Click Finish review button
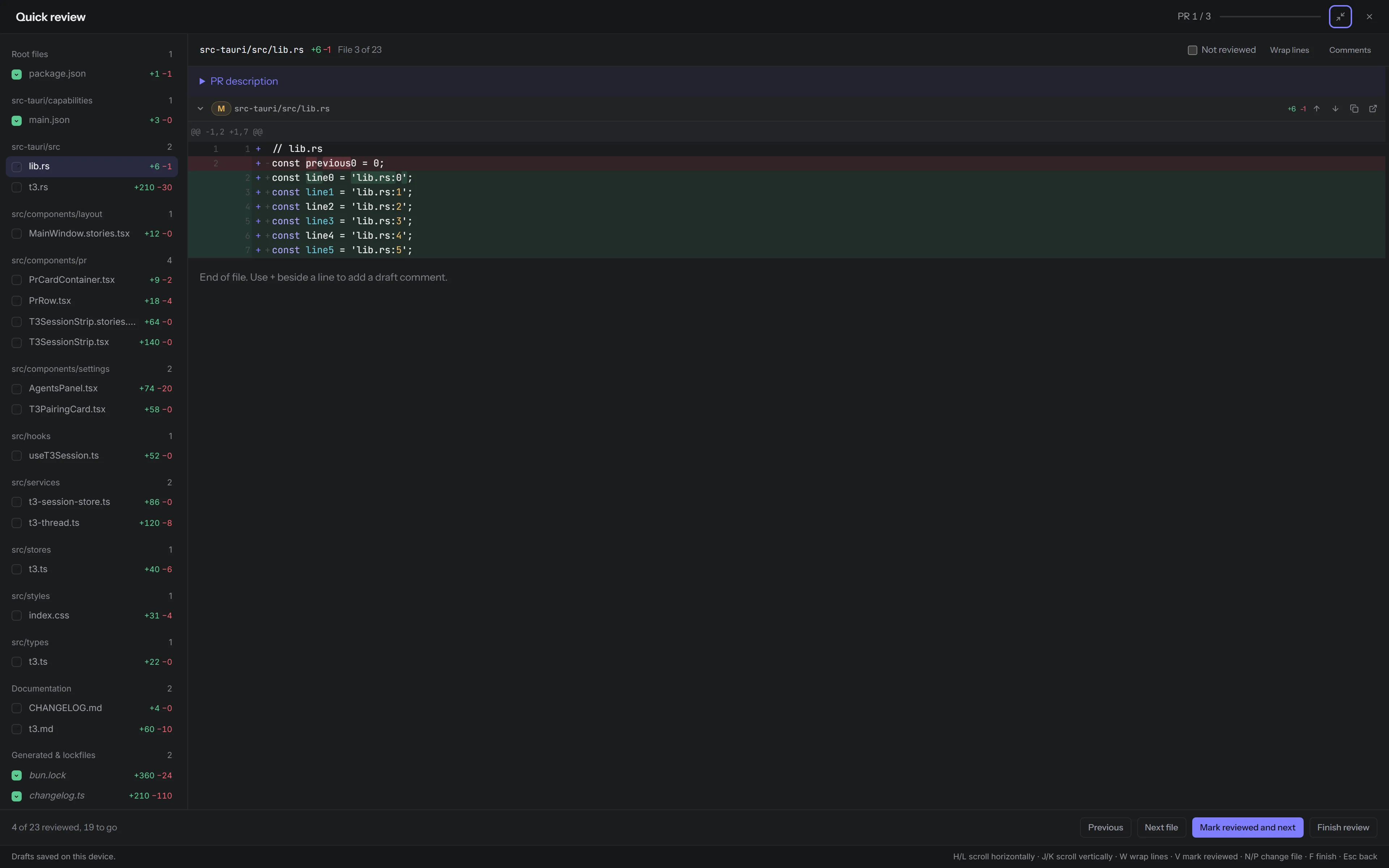Viewport: 1389px width, 868px height. (x=1343, y=827)
